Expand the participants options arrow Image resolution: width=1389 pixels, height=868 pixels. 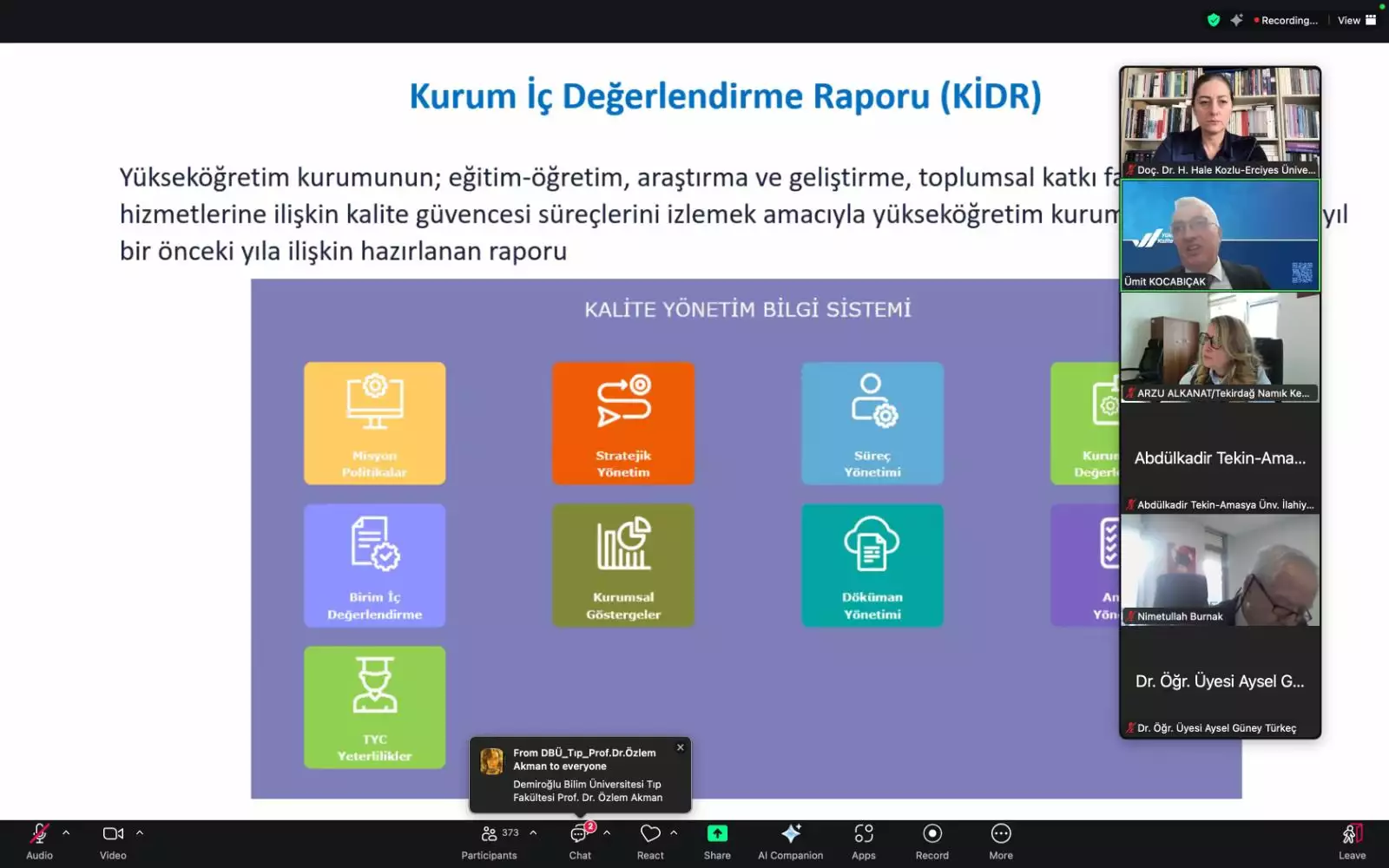tap(533, 832)
